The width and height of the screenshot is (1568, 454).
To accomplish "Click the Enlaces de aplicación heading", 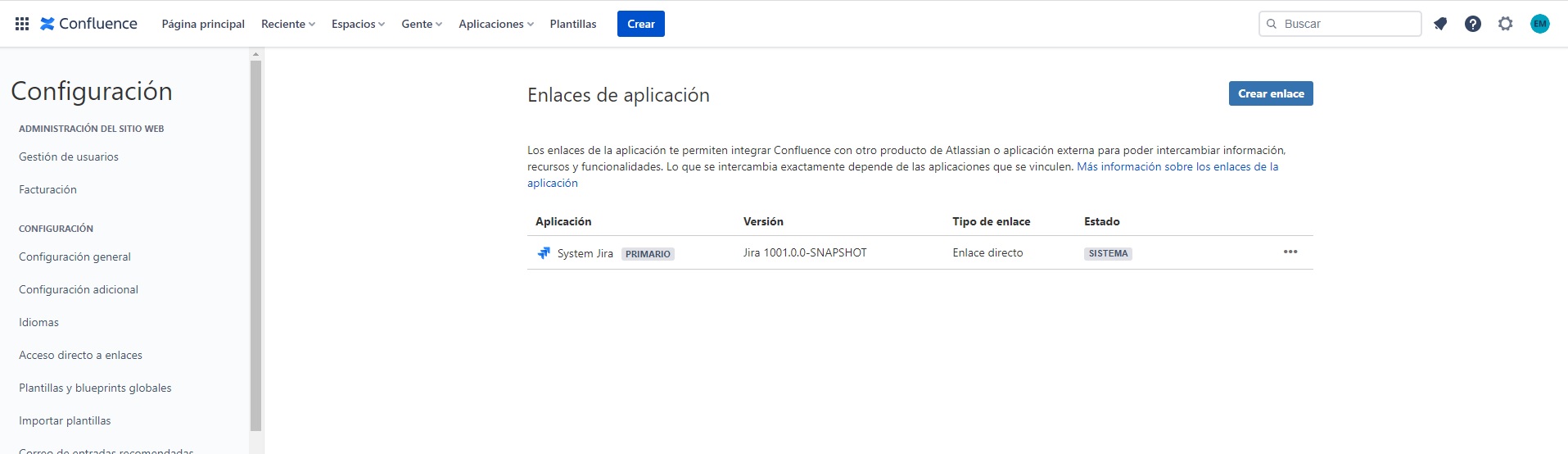I will [618, 95].
